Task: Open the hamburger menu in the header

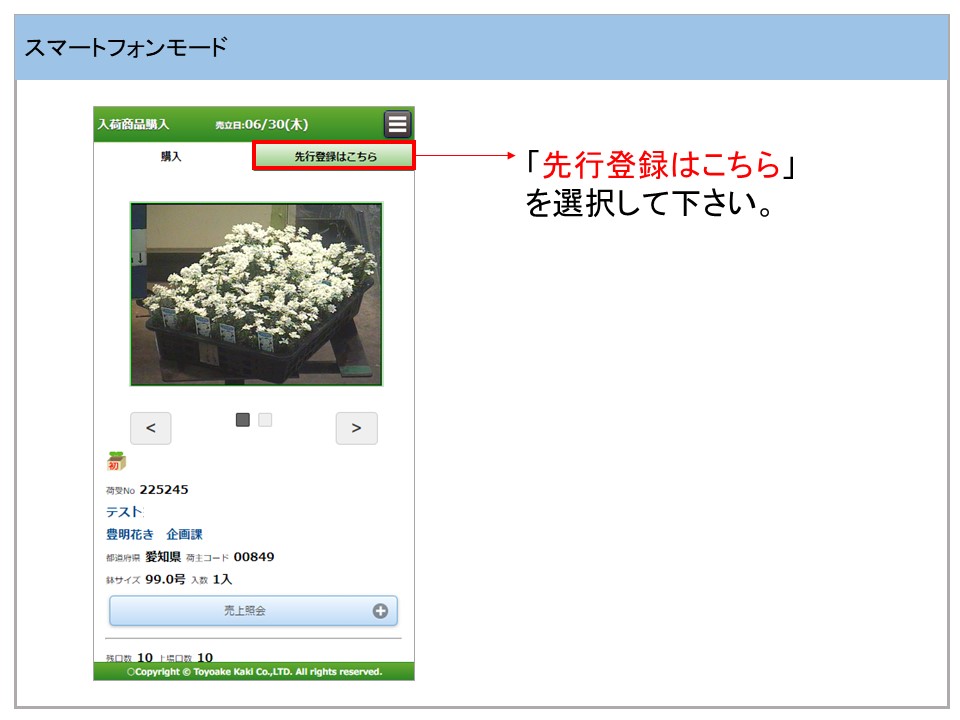Action: click(397, 124)
